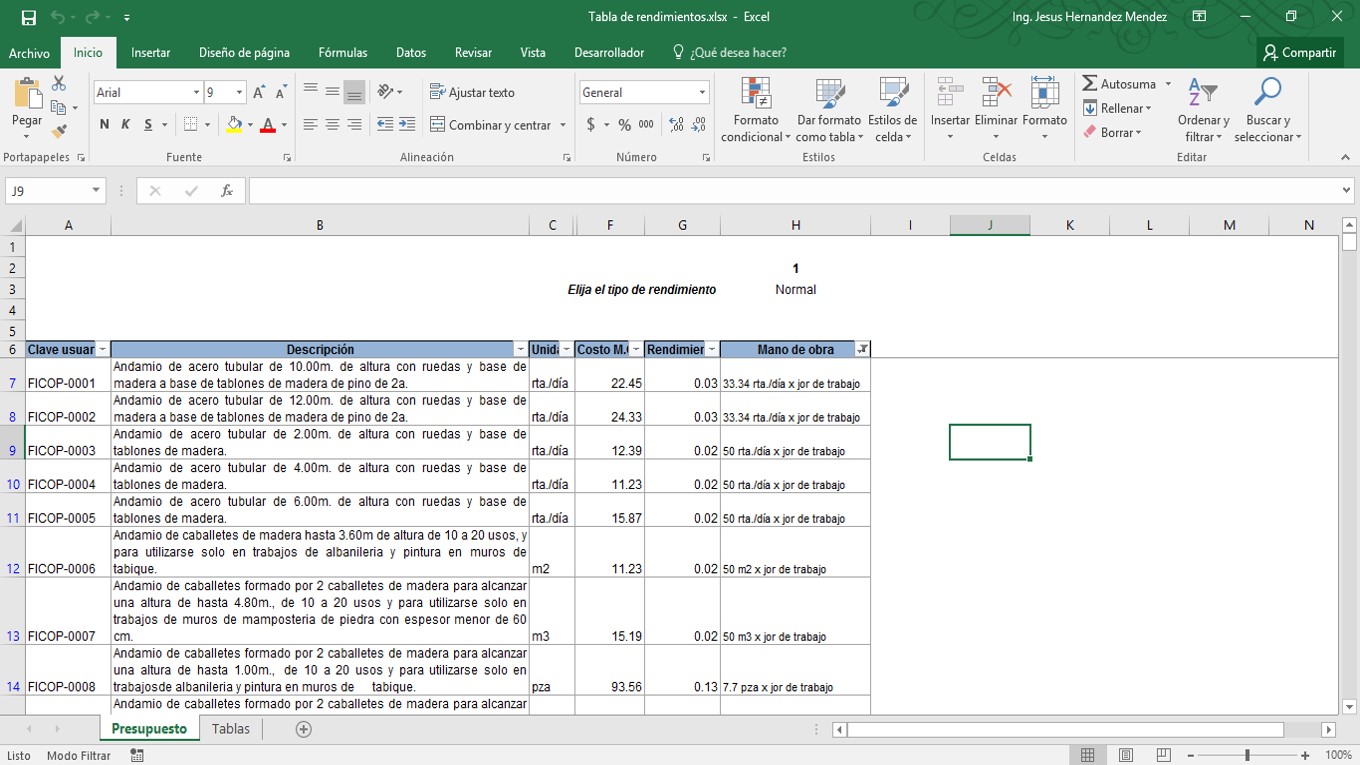Toggle bottom vertical alignment
The height and width of the screenshot is (765, 1360).
click(x=354, y=92)
